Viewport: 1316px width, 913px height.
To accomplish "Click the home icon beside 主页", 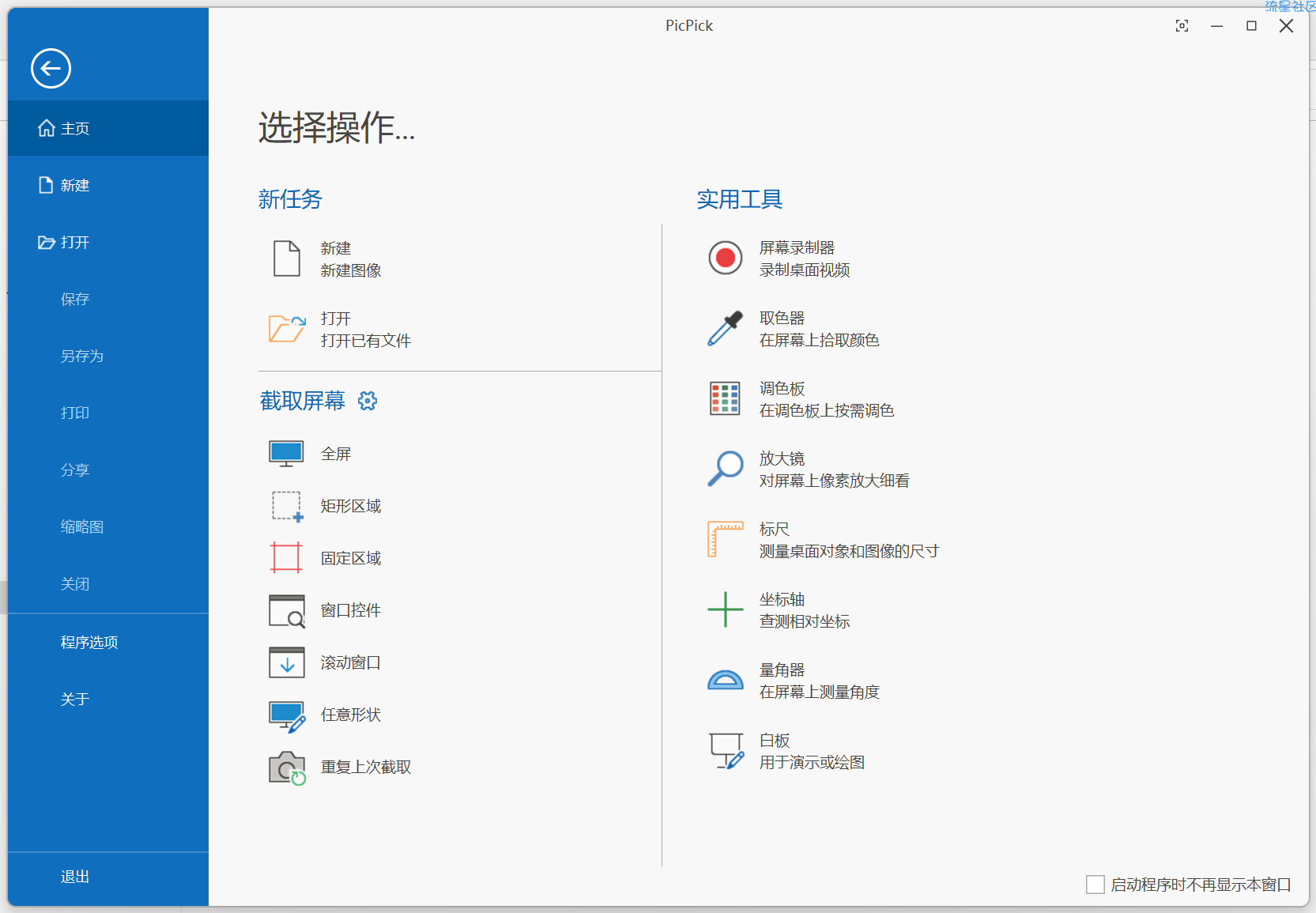I will coord(47,128).
